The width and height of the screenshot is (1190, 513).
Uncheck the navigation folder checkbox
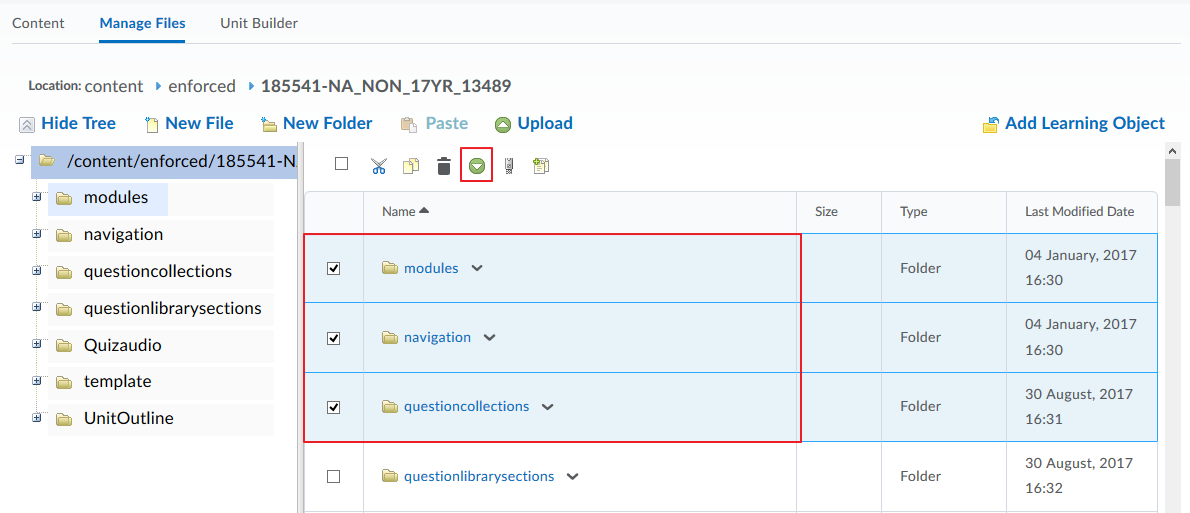point(333,338)
